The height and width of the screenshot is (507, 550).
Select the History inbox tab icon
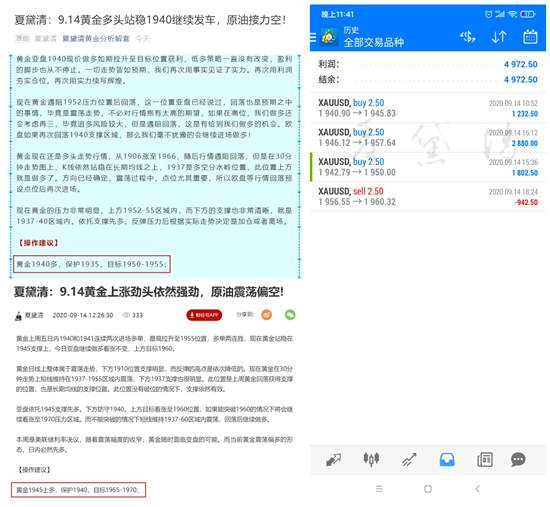coord(447,459)
